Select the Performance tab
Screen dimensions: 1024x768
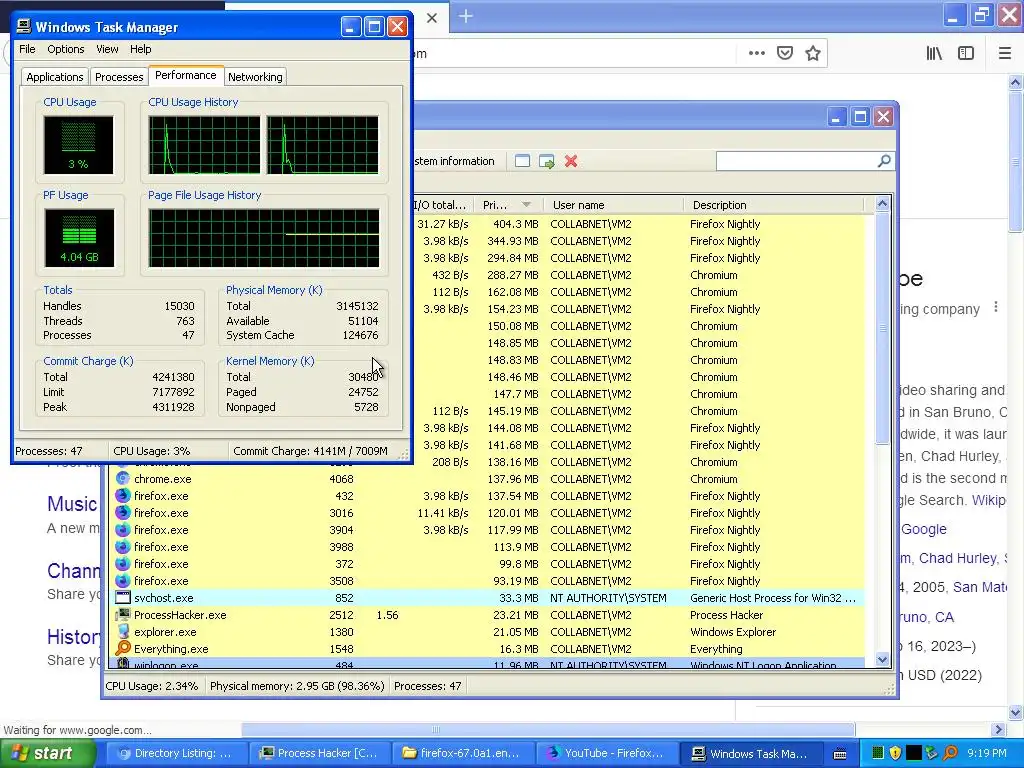[185, 75]
